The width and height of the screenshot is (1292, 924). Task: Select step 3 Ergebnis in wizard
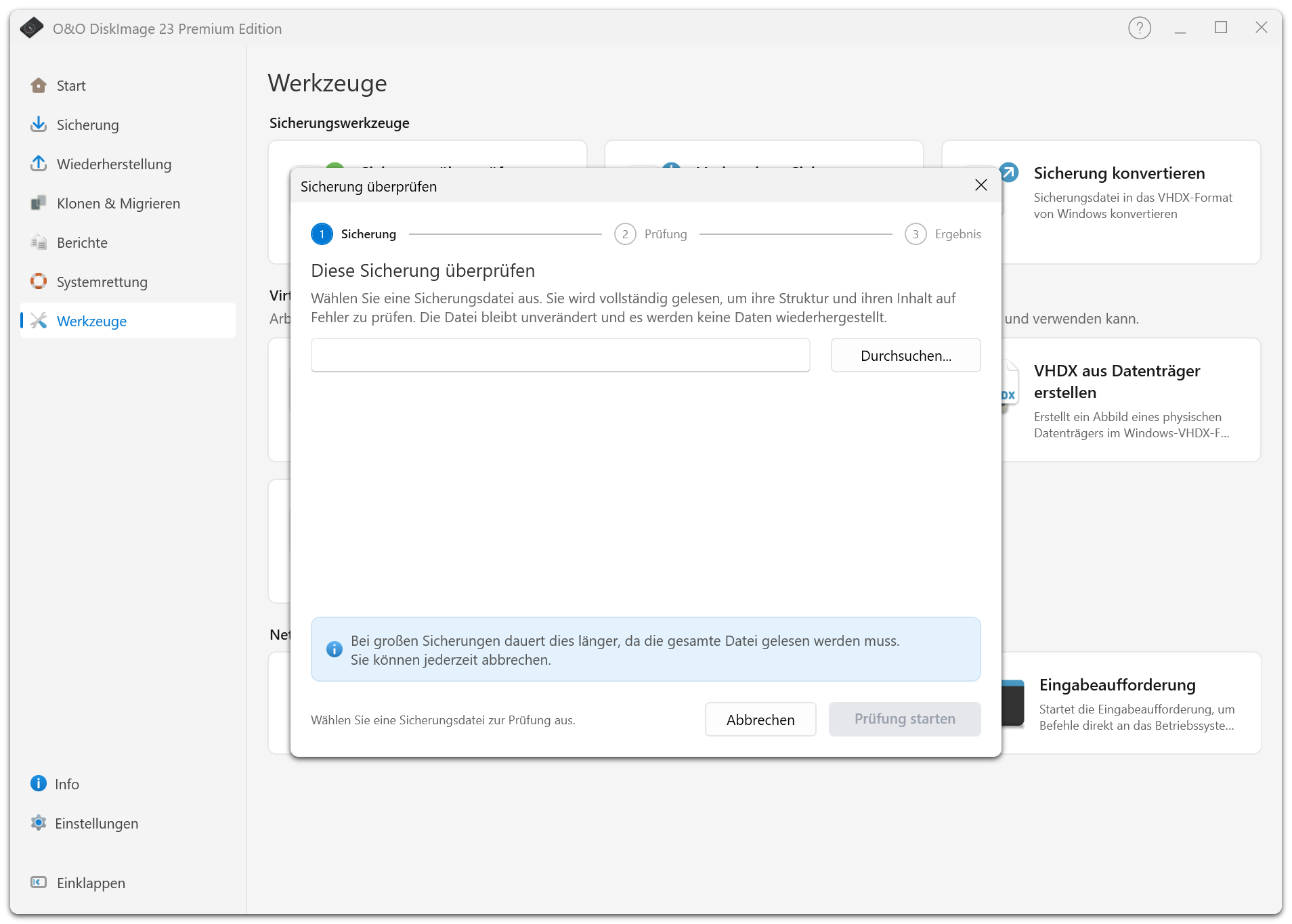click(943, 234)
